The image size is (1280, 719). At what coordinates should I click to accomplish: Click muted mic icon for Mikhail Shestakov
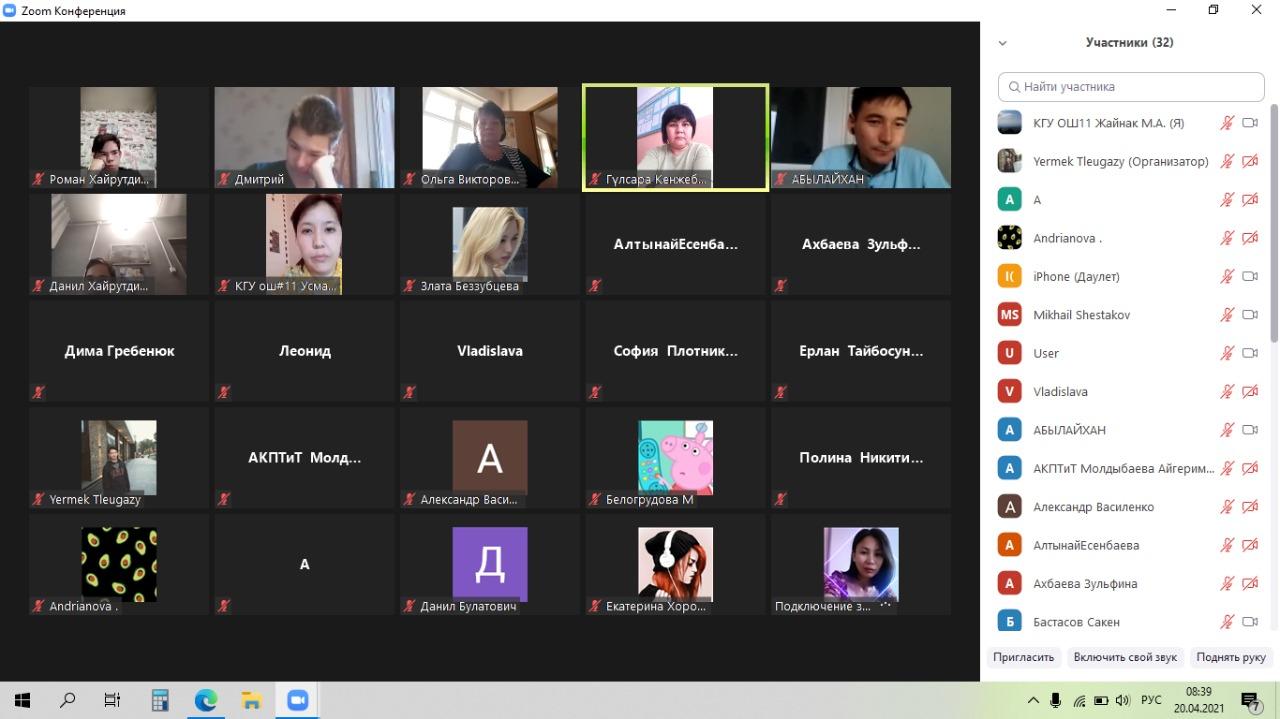point(1227,315)
